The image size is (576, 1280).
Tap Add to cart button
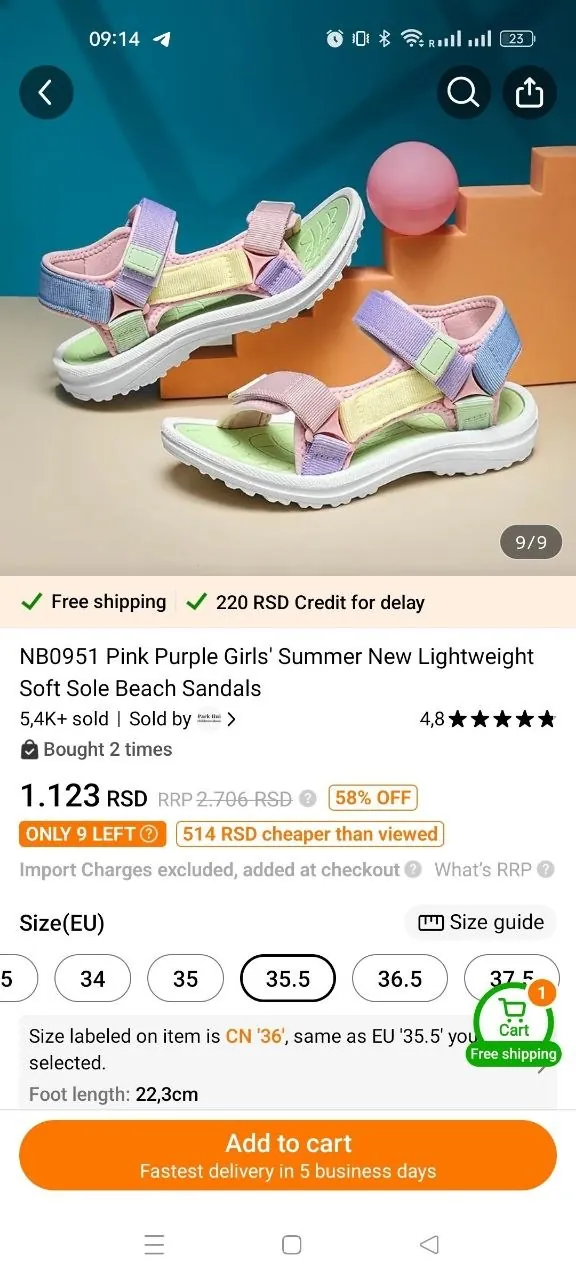coord(288,1155)
